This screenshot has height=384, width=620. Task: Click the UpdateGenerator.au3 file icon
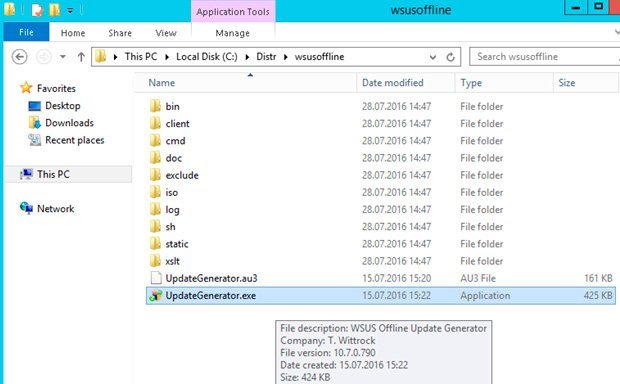coord(156,278)
